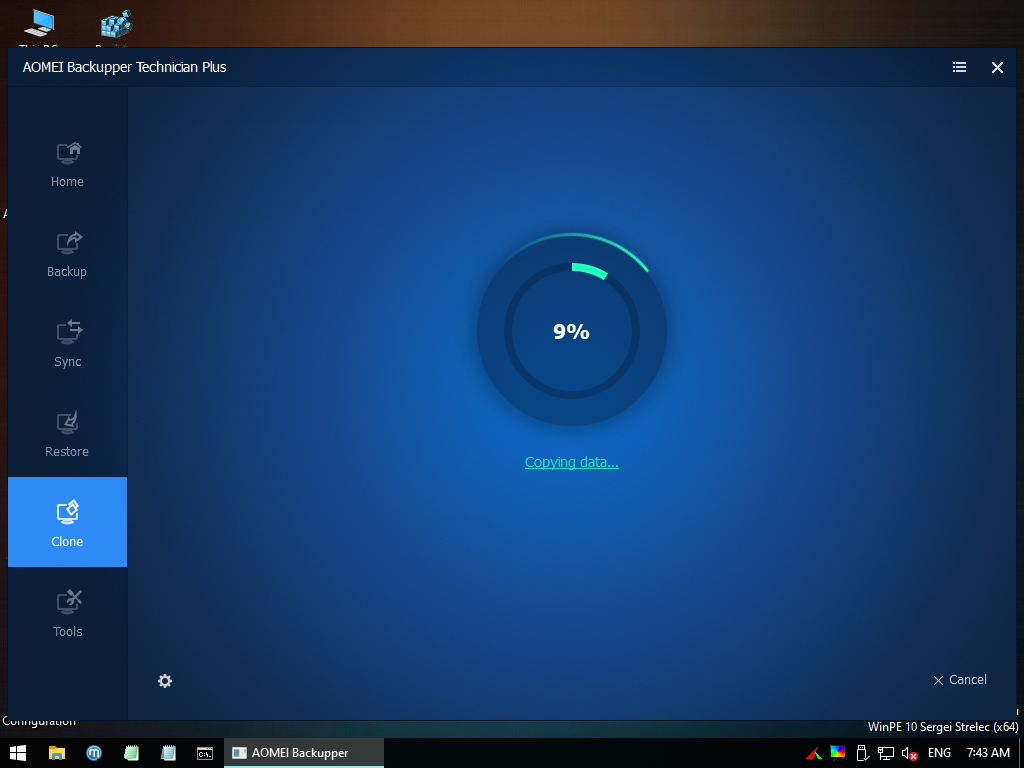
Task: Open the command prompt taskbar icon
Action: pyautogui.click(x=205, y=753)
